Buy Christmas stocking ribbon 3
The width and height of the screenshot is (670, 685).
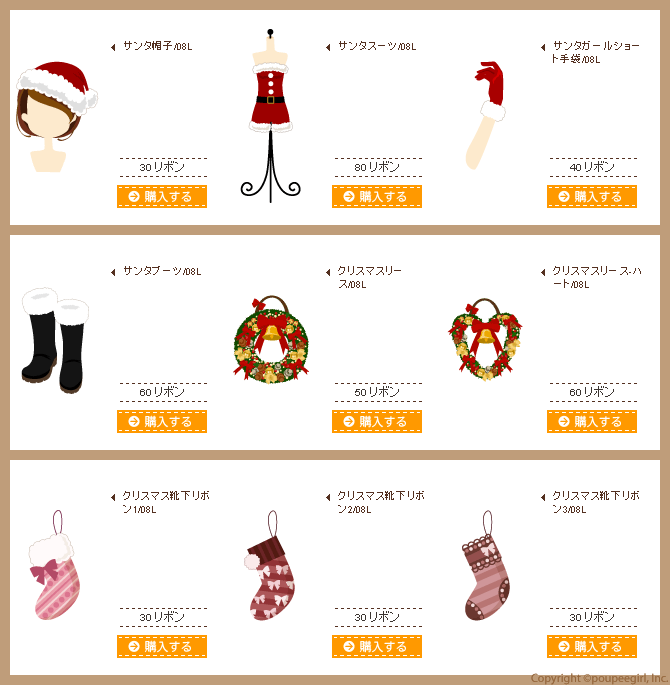591,647
